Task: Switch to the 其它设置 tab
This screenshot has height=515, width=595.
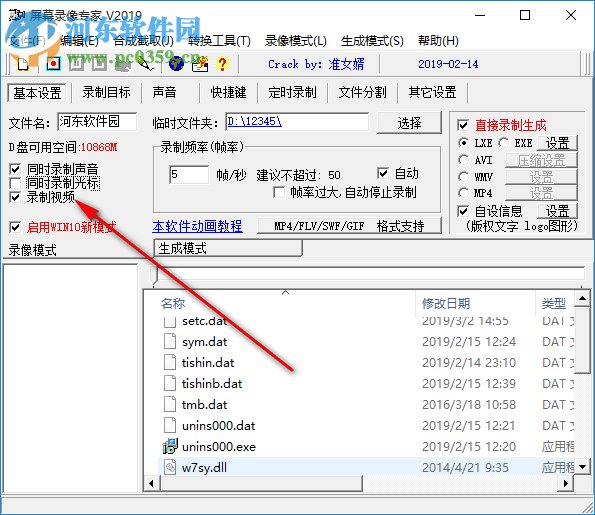Action: (x=432, y=93)
